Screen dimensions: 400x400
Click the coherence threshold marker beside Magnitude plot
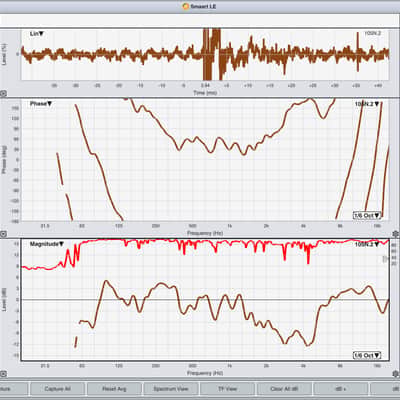pos(386,259)
